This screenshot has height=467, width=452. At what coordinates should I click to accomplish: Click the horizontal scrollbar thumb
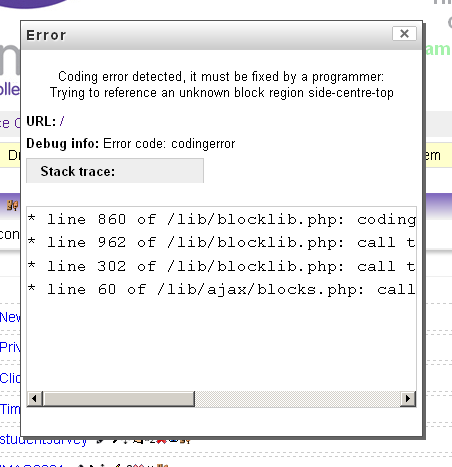119,399
